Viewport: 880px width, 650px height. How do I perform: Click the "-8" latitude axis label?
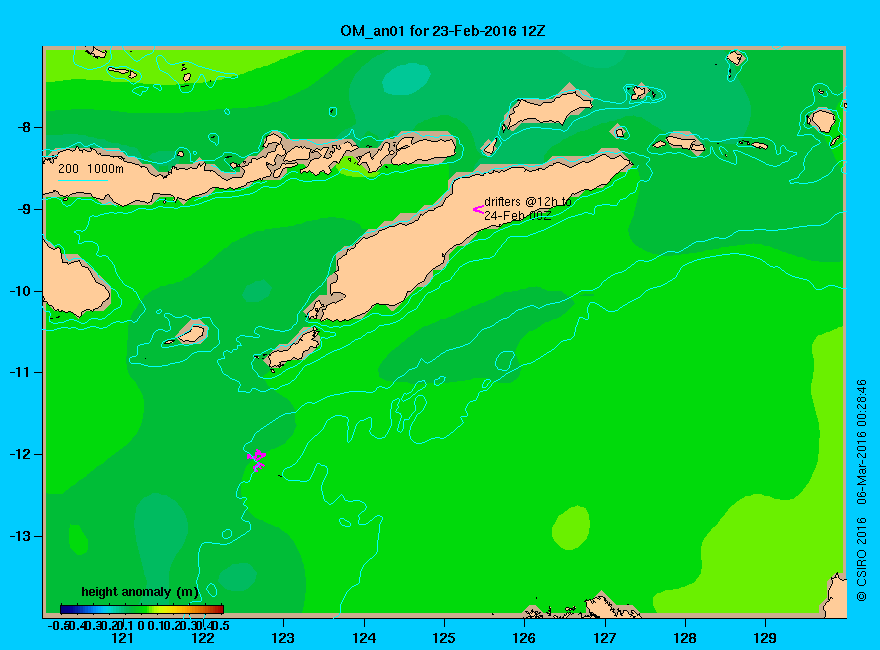[24, 127]
